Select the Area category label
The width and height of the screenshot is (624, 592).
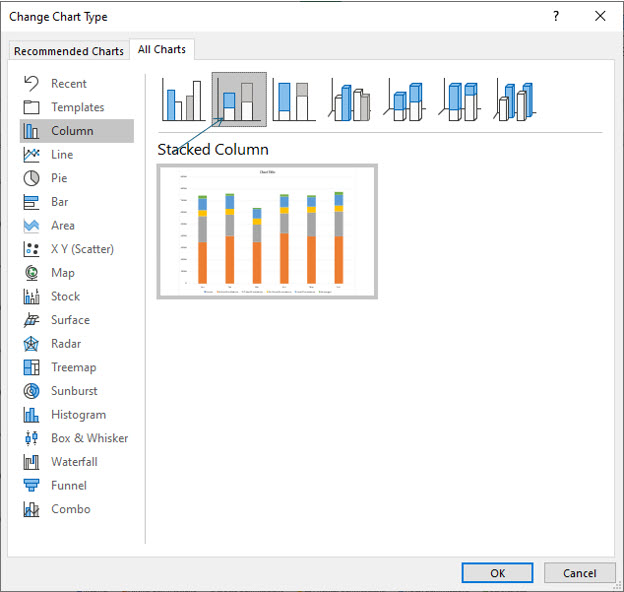click(63, 226)
